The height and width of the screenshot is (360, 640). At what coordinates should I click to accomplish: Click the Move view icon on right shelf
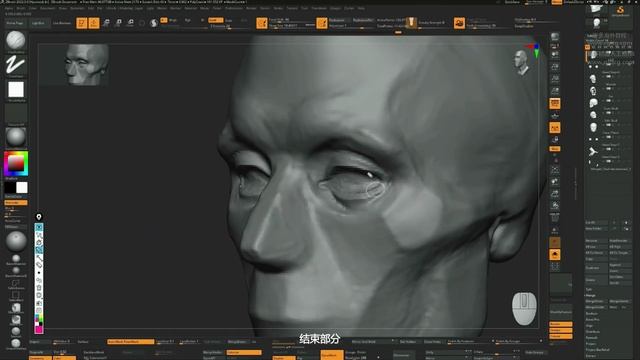pos(555,182)
